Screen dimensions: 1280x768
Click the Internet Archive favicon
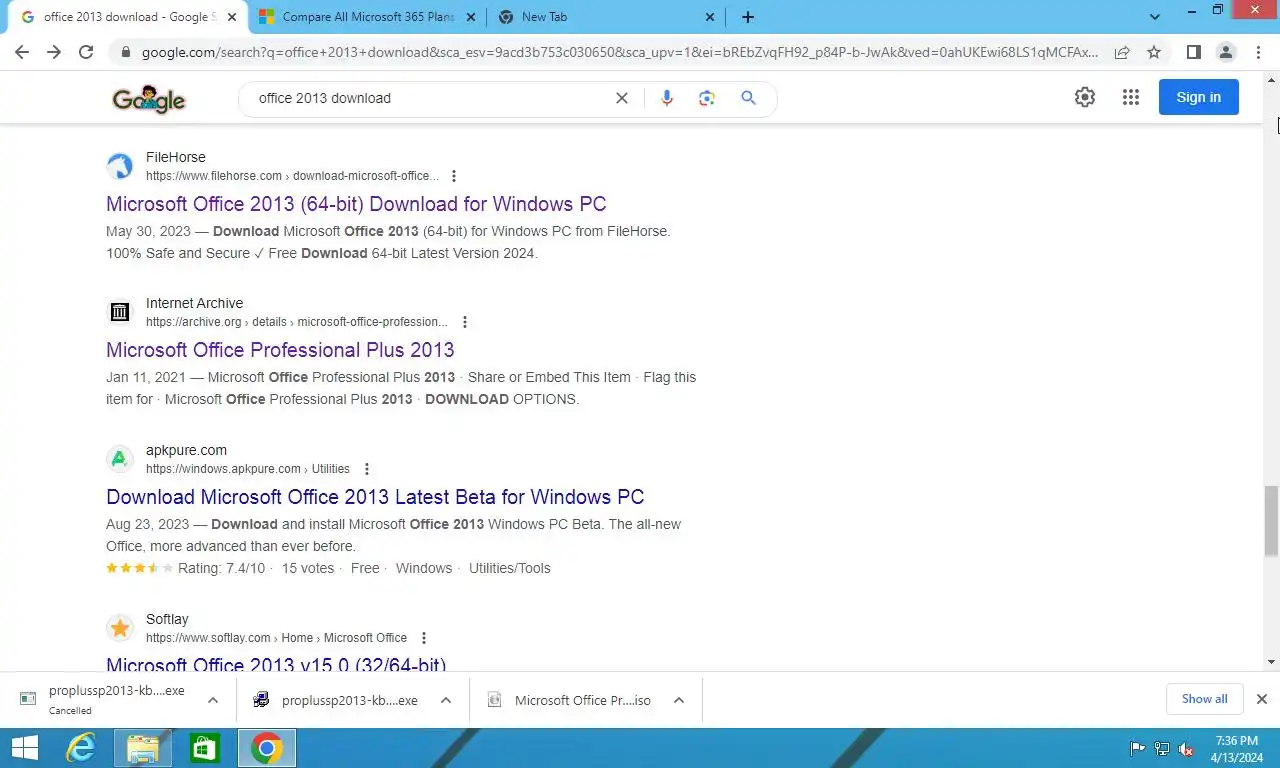(x=120, y=312)
